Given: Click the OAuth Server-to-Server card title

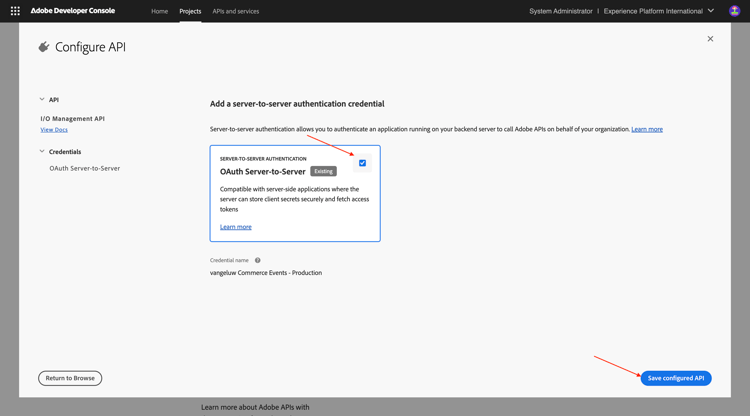Looking at the screenshot, I should point(263,171).
